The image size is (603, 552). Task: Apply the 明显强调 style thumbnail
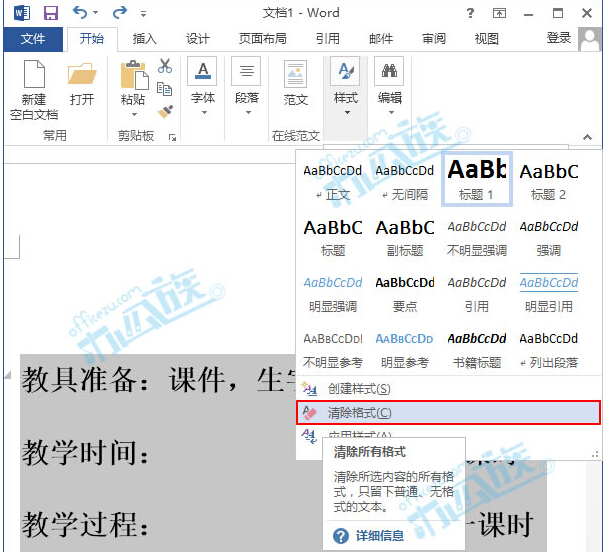[x=333, y=291]
